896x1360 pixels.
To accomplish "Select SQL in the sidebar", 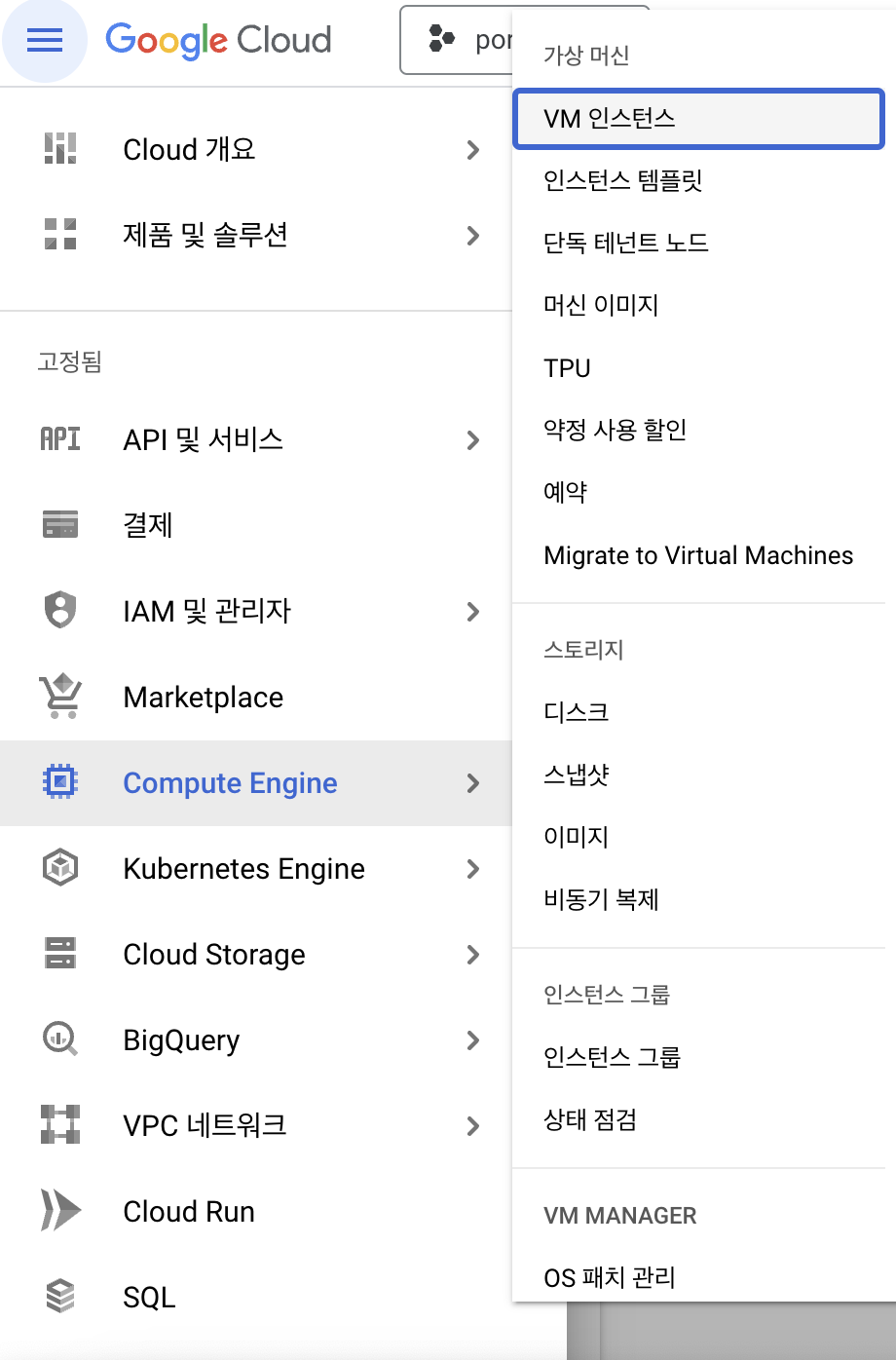I will tap(255, 1298).
